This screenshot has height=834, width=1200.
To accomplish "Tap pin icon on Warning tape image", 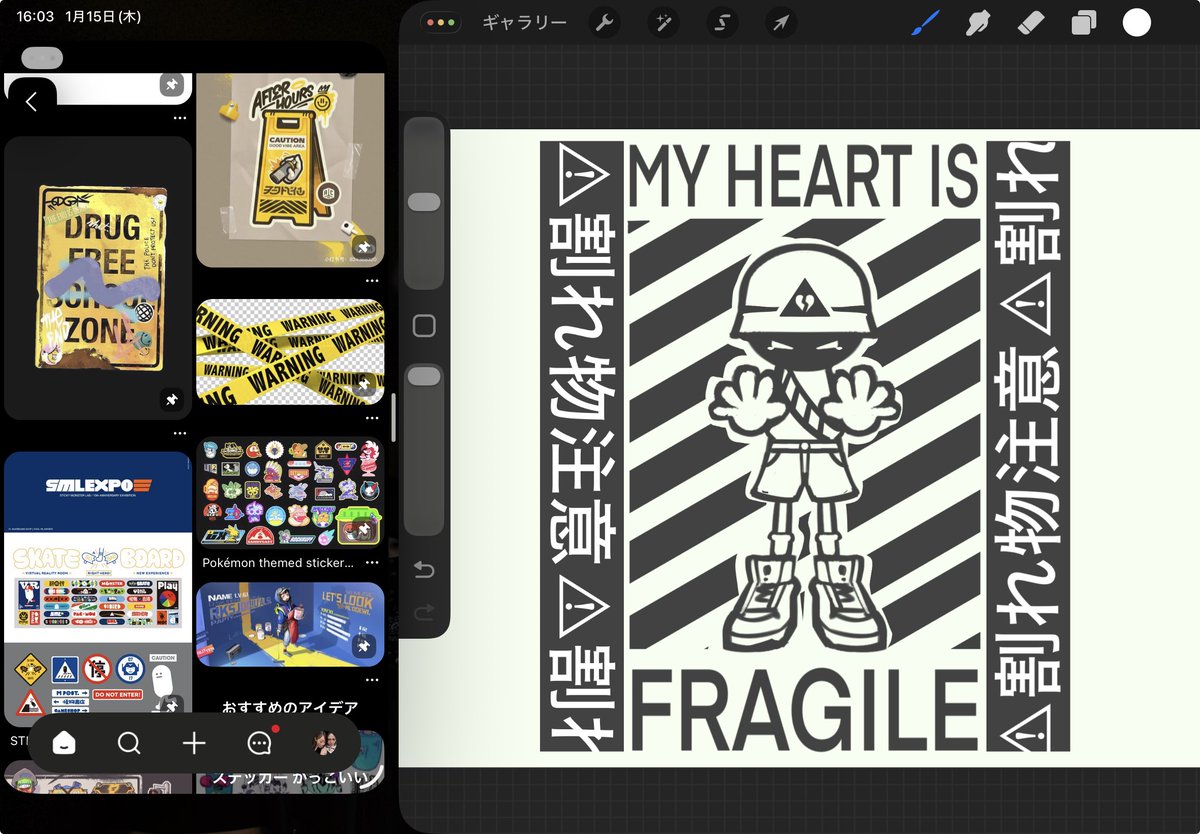I will pos(365,385).
